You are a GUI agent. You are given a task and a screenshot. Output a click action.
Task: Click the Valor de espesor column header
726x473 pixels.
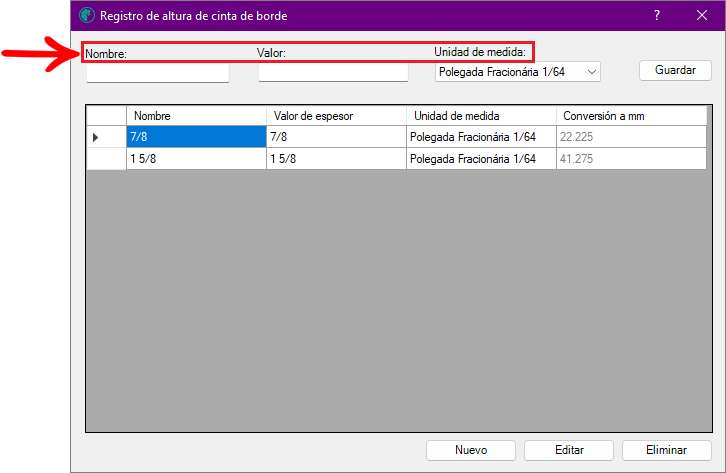[336, 116]
